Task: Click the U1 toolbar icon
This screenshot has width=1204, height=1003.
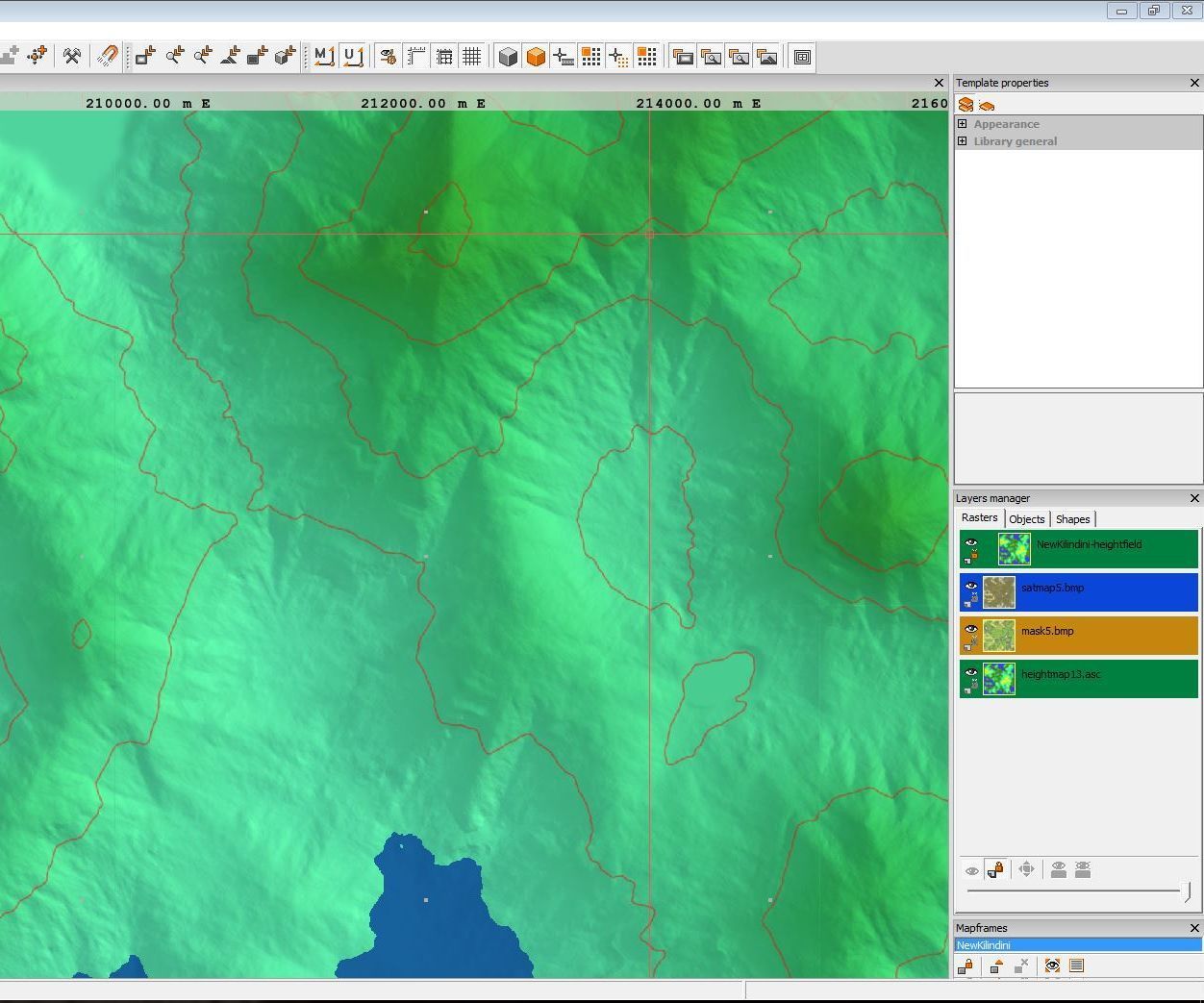Action: 352,56
